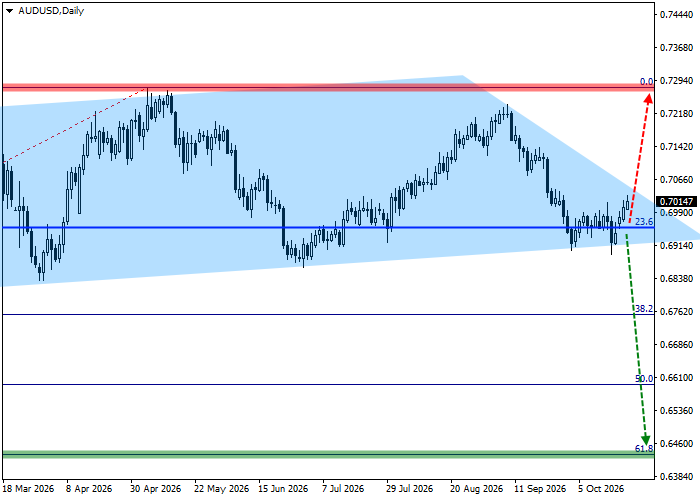Viewport: 700px width, 500px height.
Task: Select the 0.67620 price axis value
Action: (x=677, y=312)
